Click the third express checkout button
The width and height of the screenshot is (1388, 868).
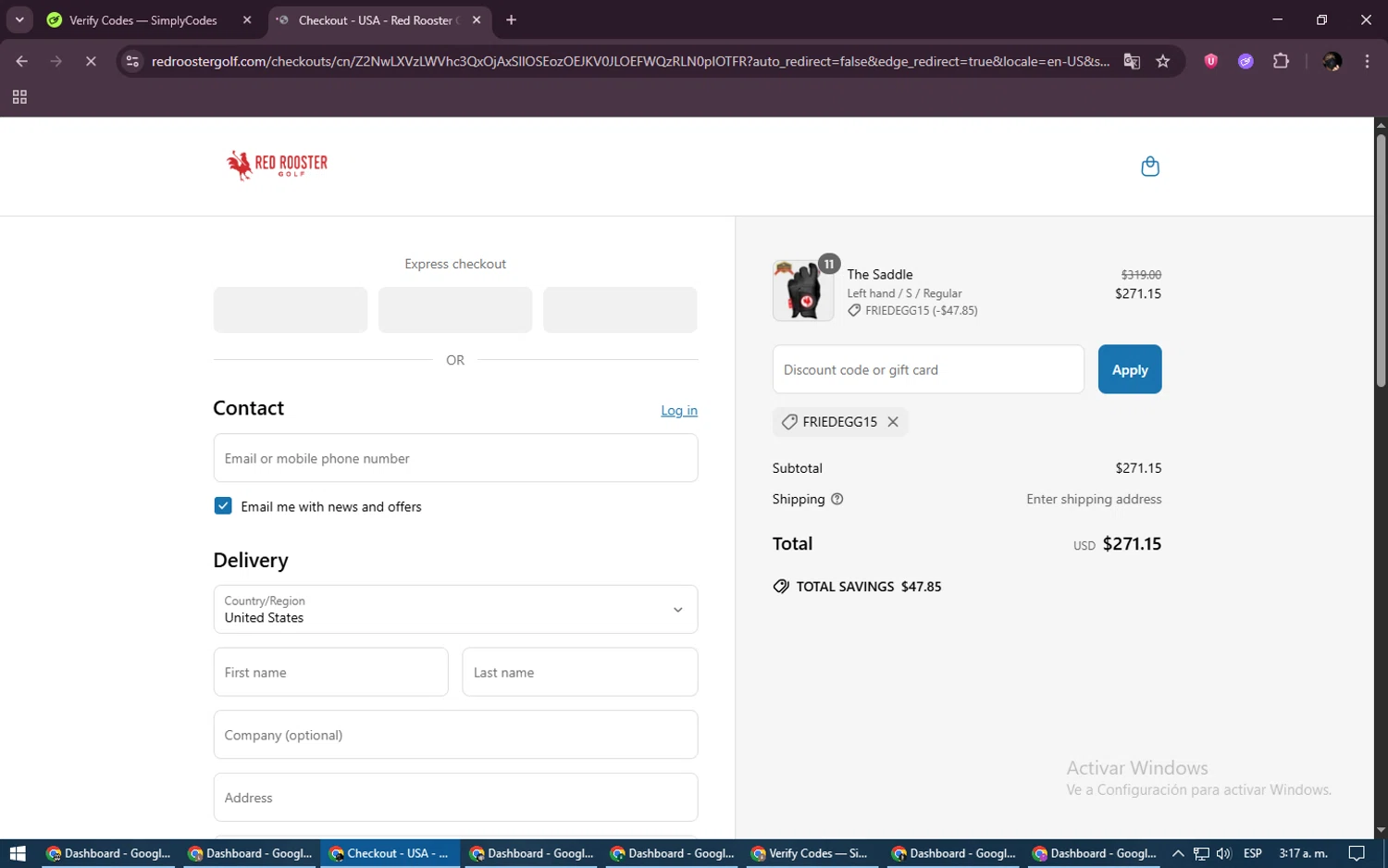pyautogui.click(x=620, y=310)
